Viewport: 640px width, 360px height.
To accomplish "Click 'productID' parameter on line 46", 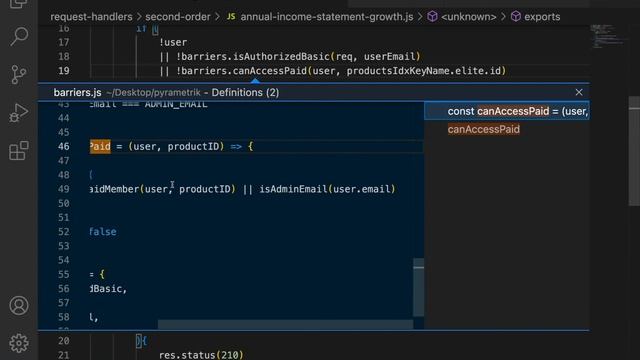I will pos(193,147).
